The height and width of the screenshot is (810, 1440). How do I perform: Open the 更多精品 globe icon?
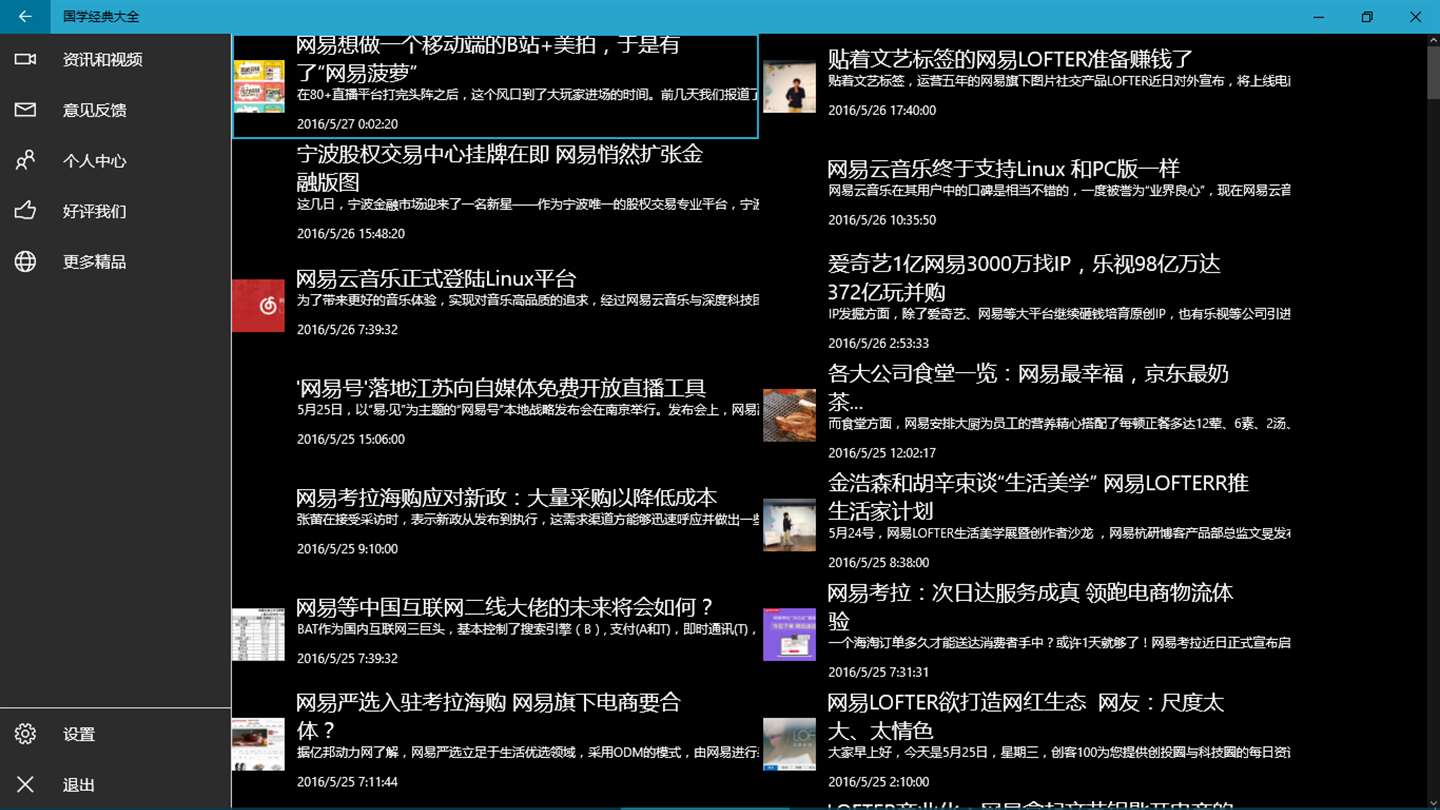(x=25, y=261)
